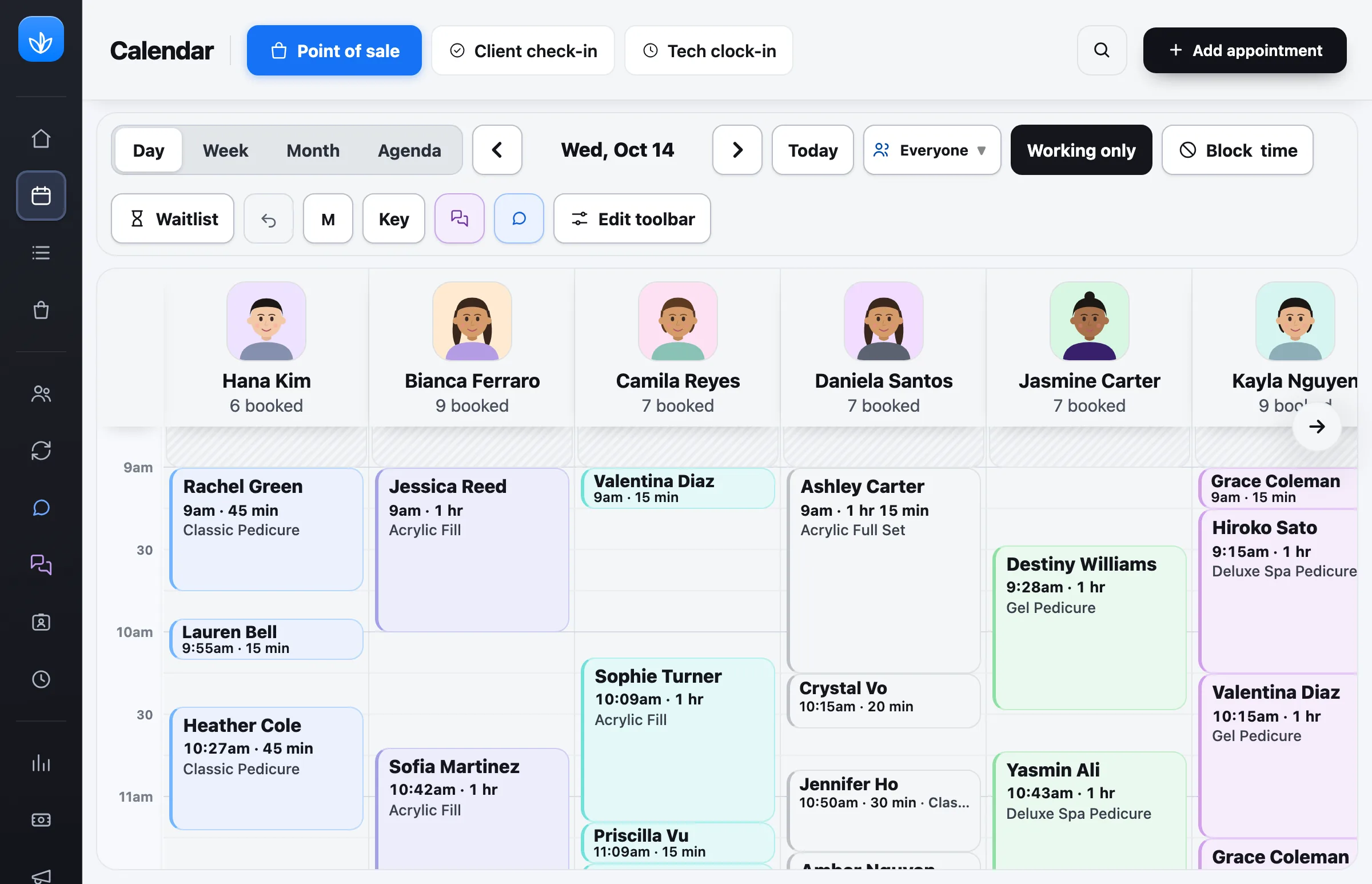1372x884 pixels.
Task: Open Priscilla Vu's 11:09am appointment
Action: click(x=677, y=842)
